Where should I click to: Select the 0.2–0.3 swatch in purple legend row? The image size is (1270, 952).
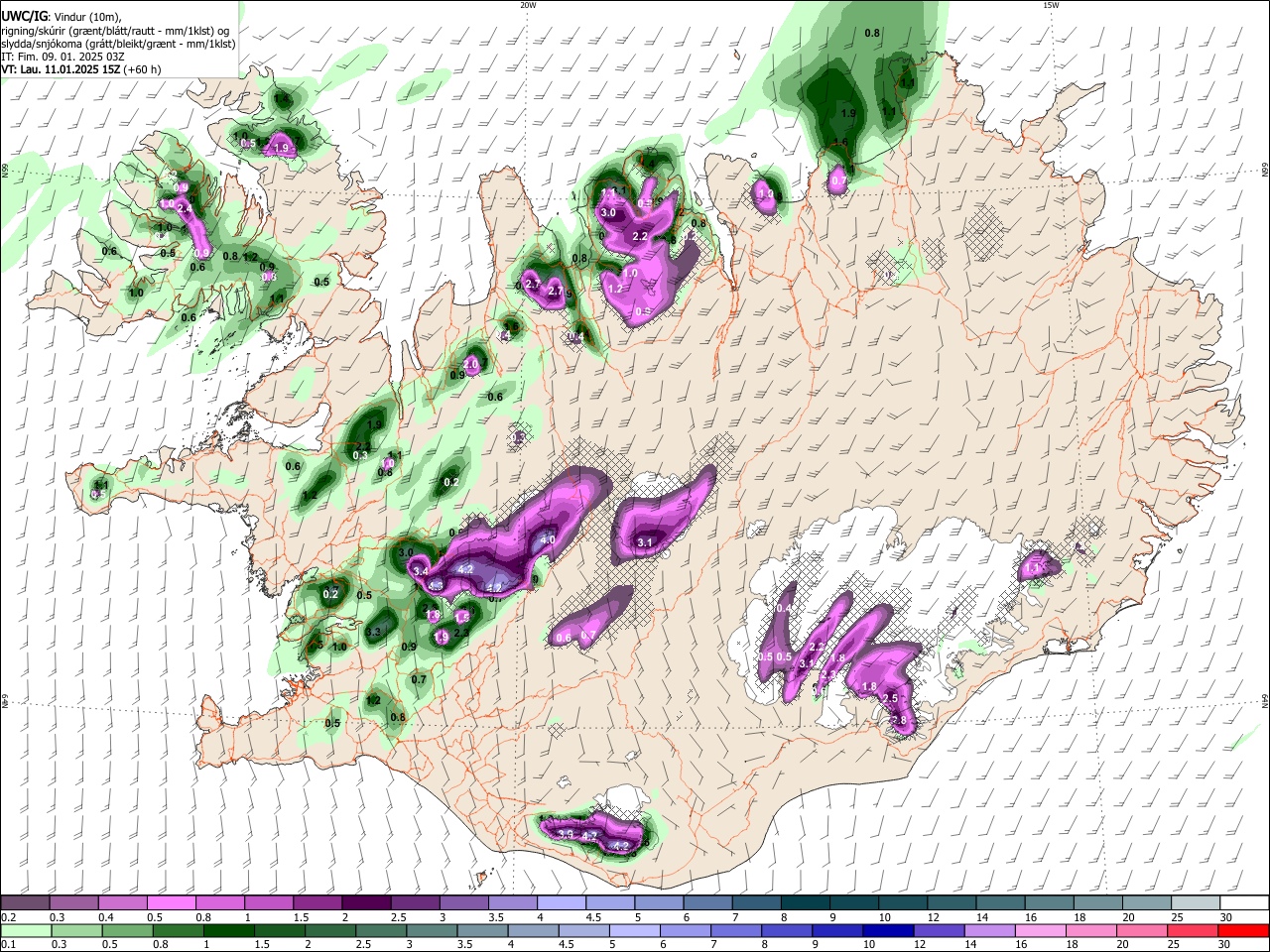click(25, 903)
